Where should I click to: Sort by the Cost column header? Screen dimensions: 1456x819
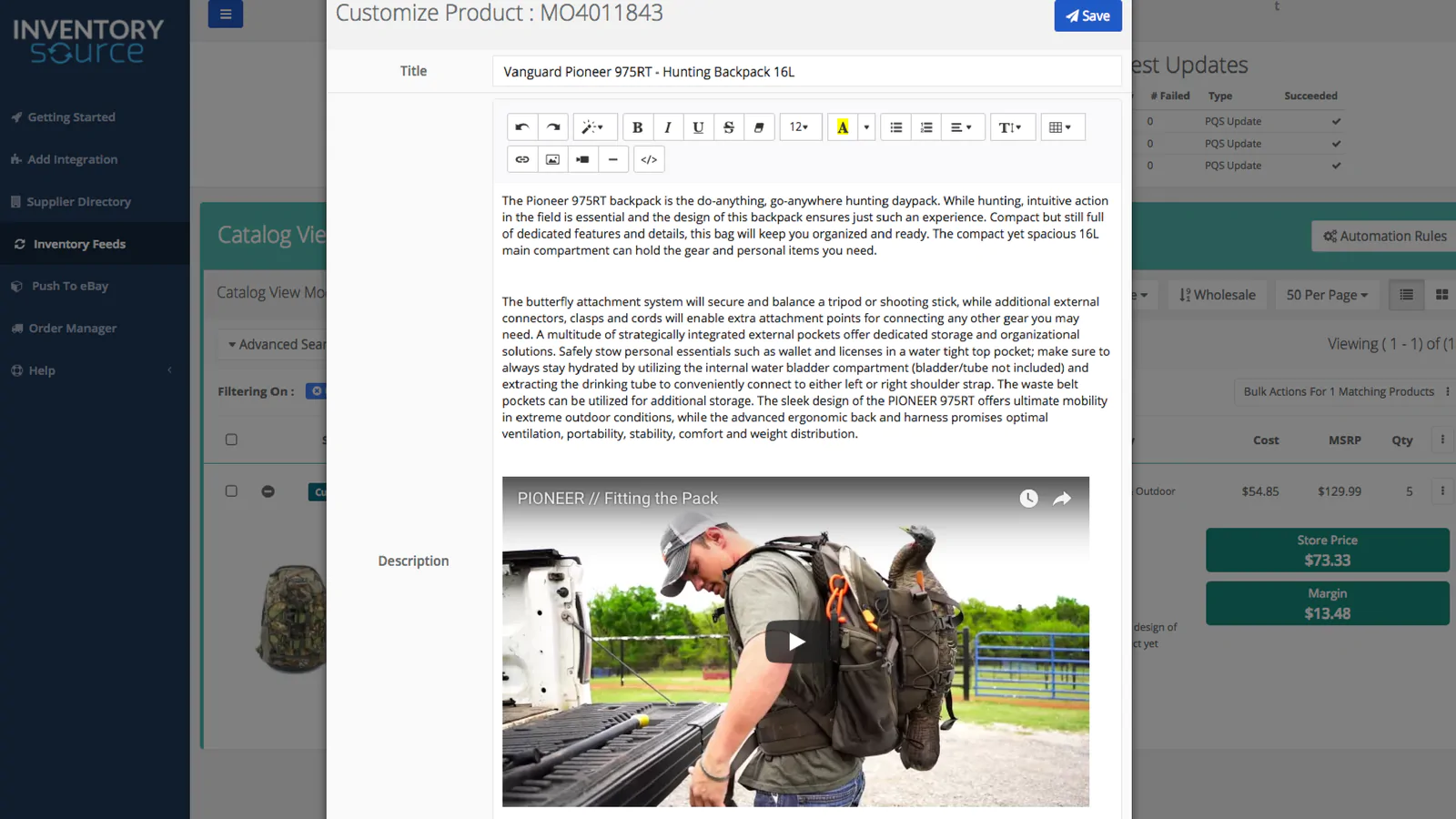pos(1266,440)
